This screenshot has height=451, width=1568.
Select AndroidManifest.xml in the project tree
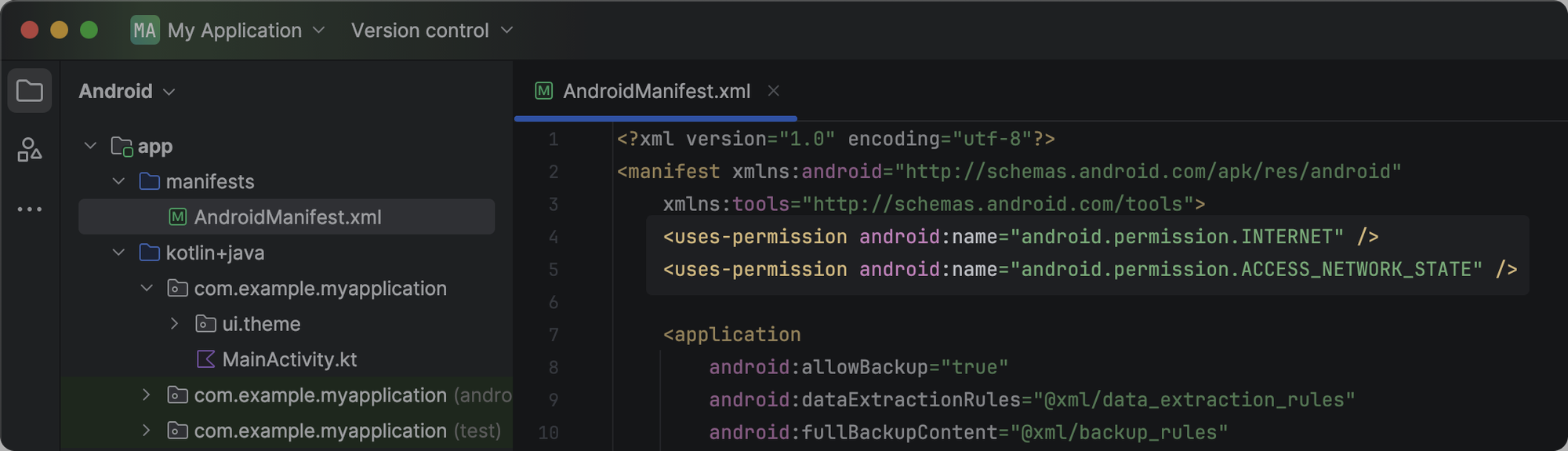[x=287, y=217]
